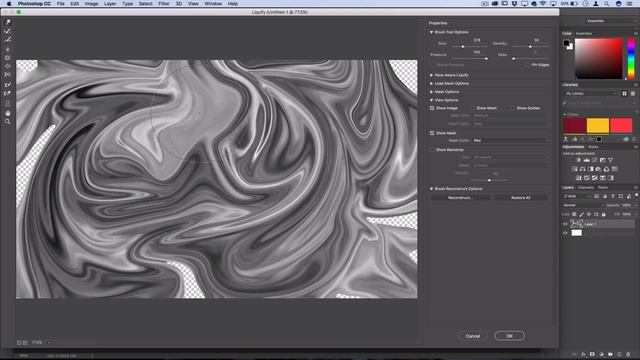Switch to the Styles tab
The image size is (640, 360).
click(x=593, y=147)
